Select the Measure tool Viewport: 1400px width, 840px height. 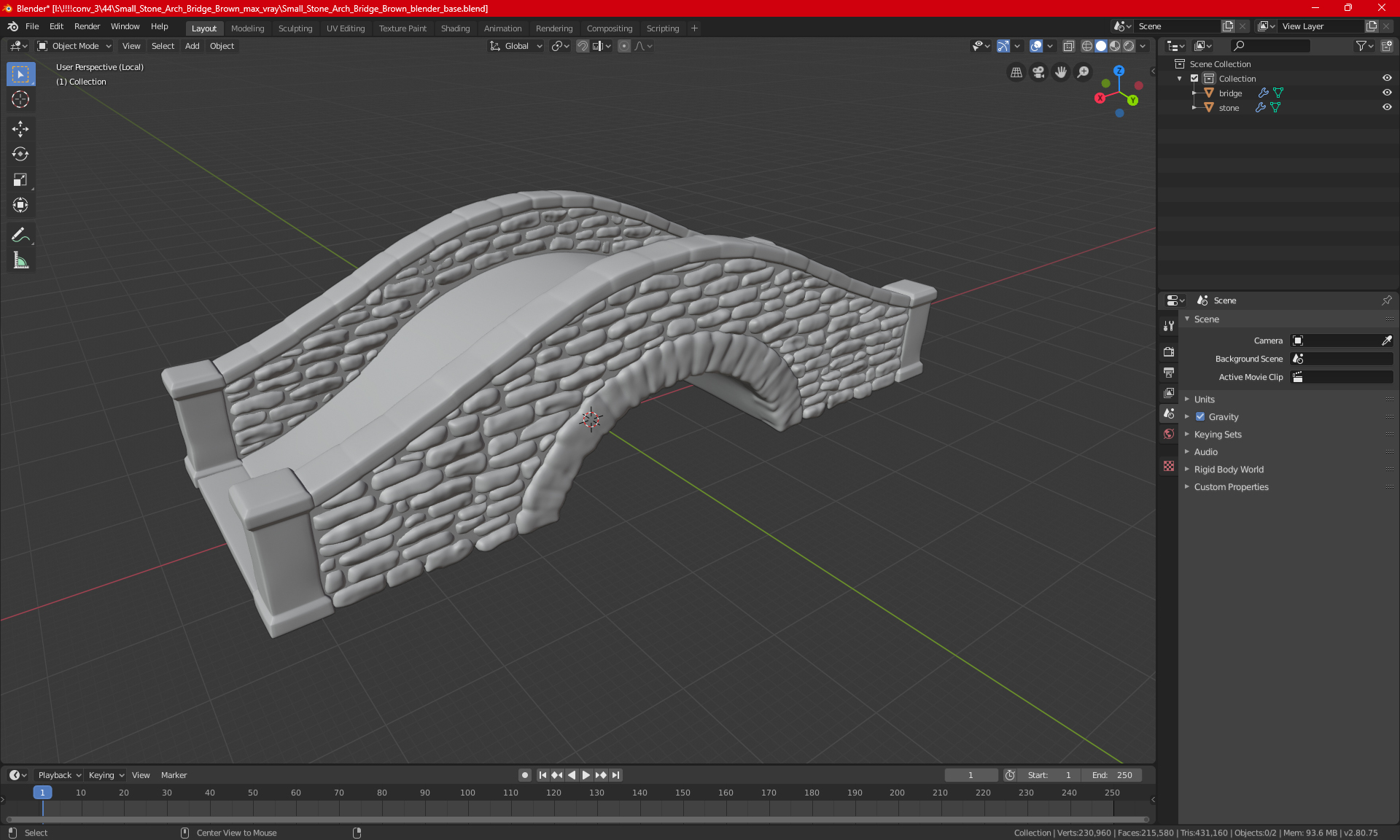[20, 261]
